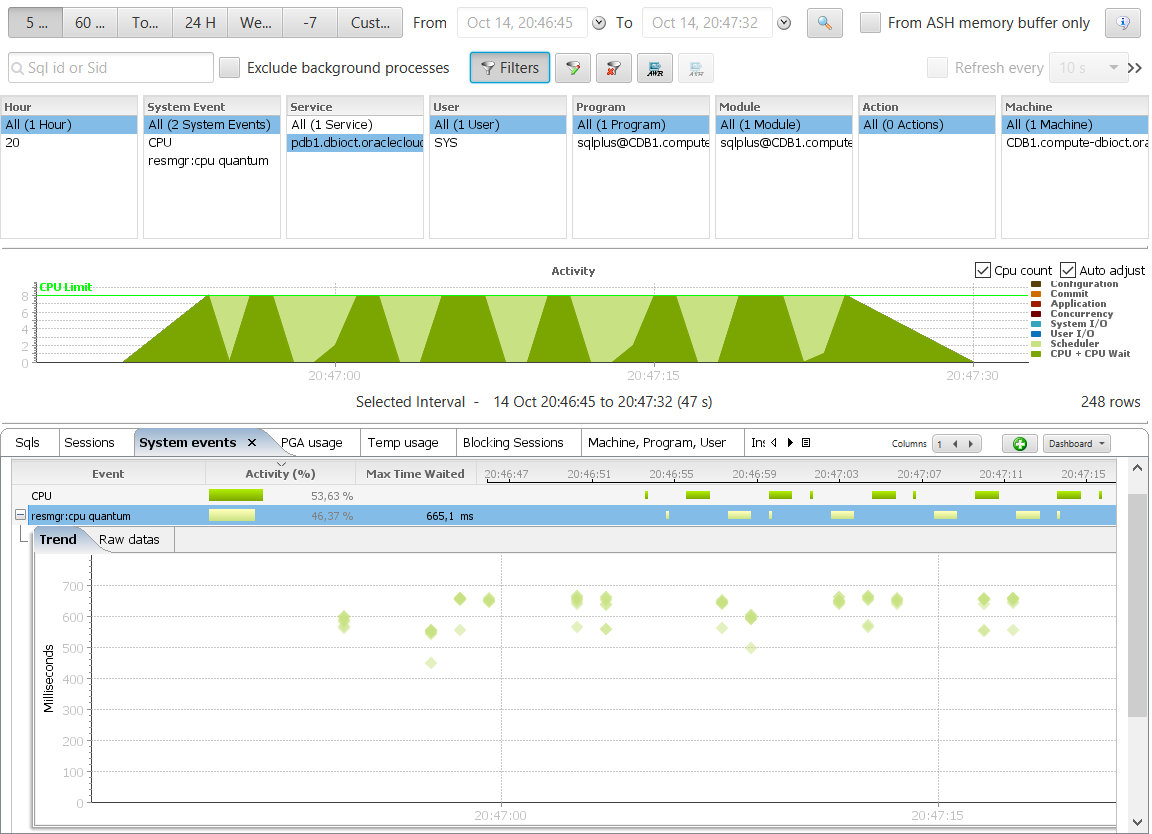This screenshot has height=834, width=1152.
Task: Switch to the Blocking Sessions tab
Action: (x=513, y=442)
